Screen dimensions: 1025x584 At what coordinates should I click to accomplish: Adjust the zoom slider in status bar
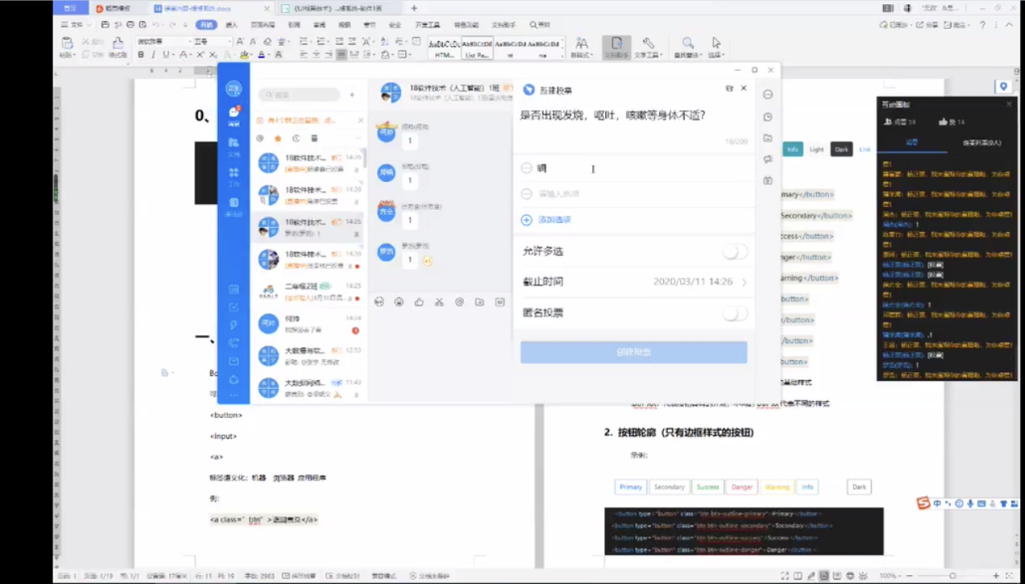tap(952, 576)
